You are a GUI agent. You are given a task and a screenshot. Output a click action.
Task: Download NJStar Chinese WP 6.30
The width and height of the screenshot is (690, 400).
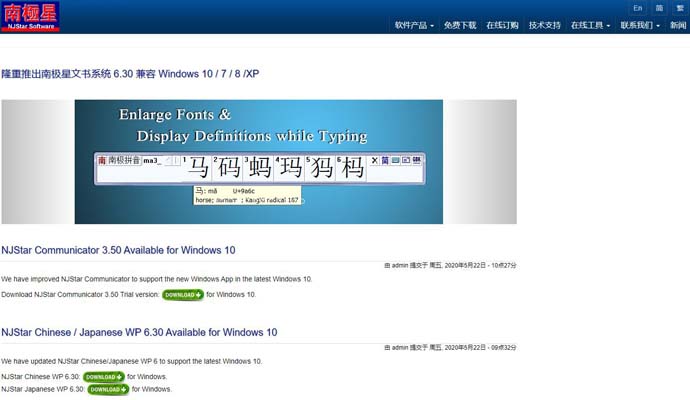click(x=104, y=377)
